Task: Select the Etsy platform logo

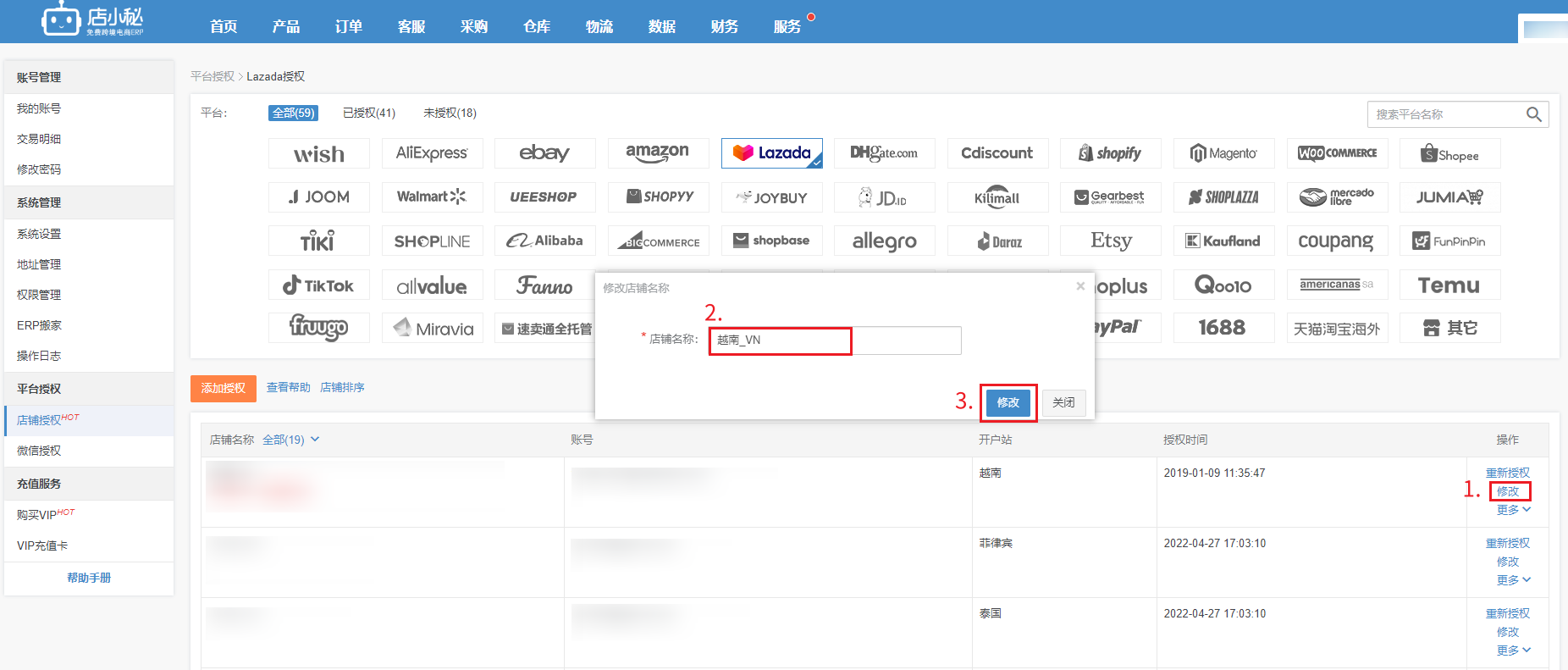Action: (x=1111, y=241)
